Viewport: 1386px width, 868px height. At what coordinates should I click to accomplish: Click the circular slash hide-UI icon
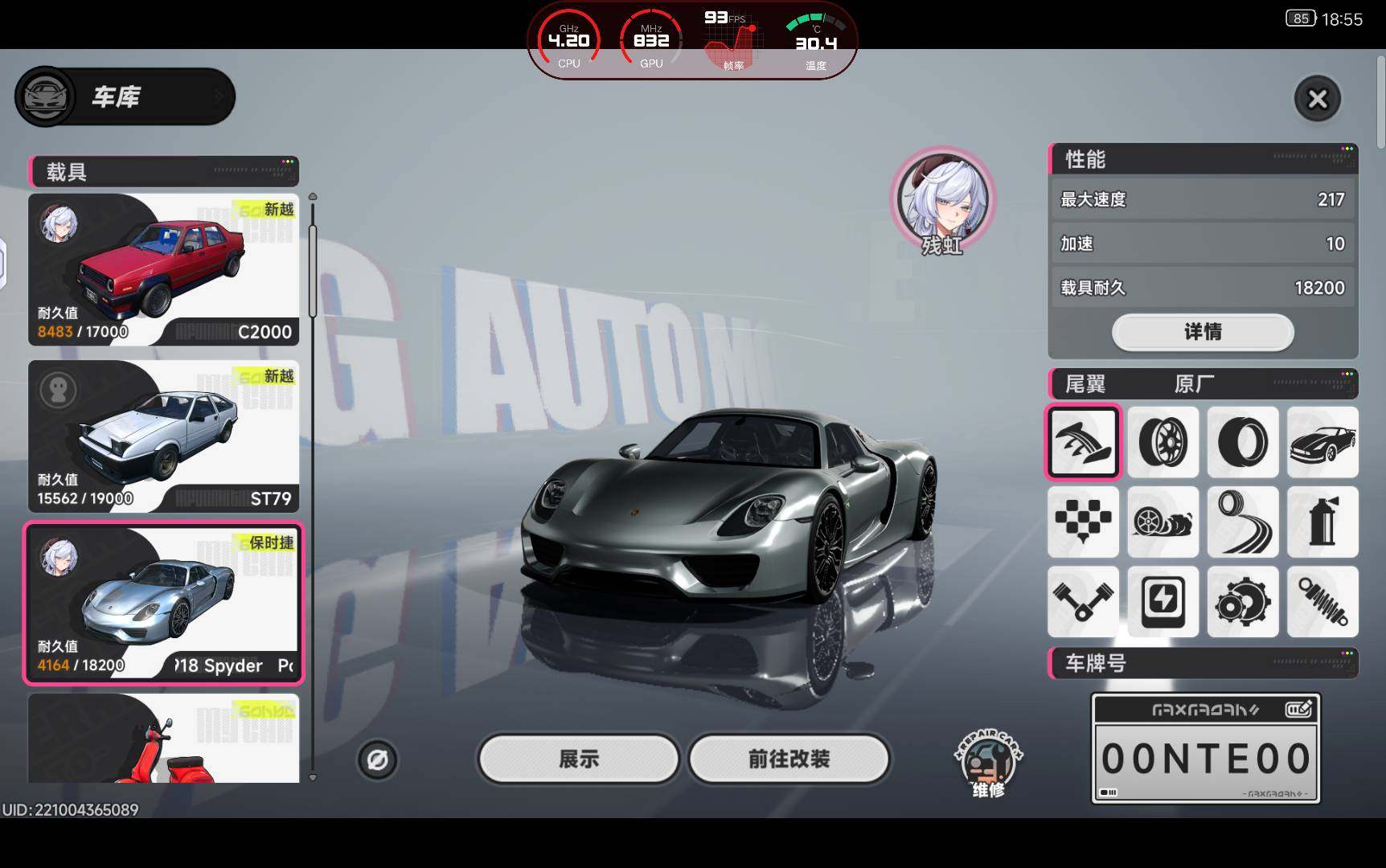coord(377,759)
